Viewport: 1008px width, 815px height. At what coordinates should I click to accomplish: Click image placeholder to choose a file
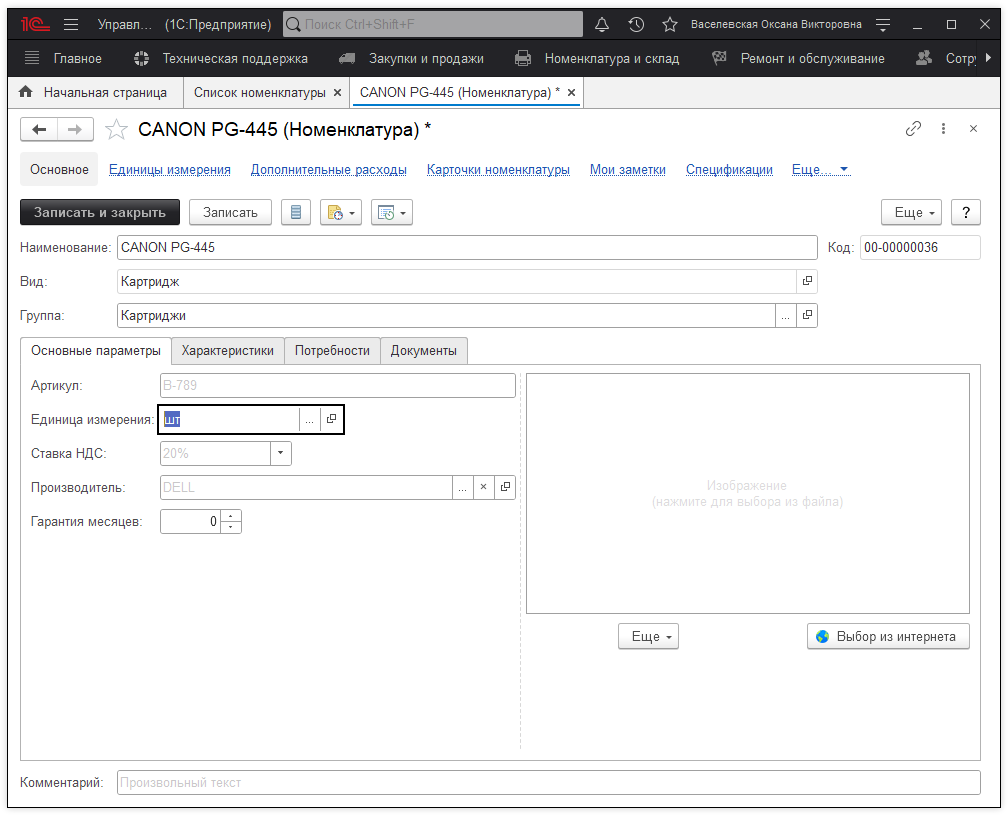click(747, 493)
